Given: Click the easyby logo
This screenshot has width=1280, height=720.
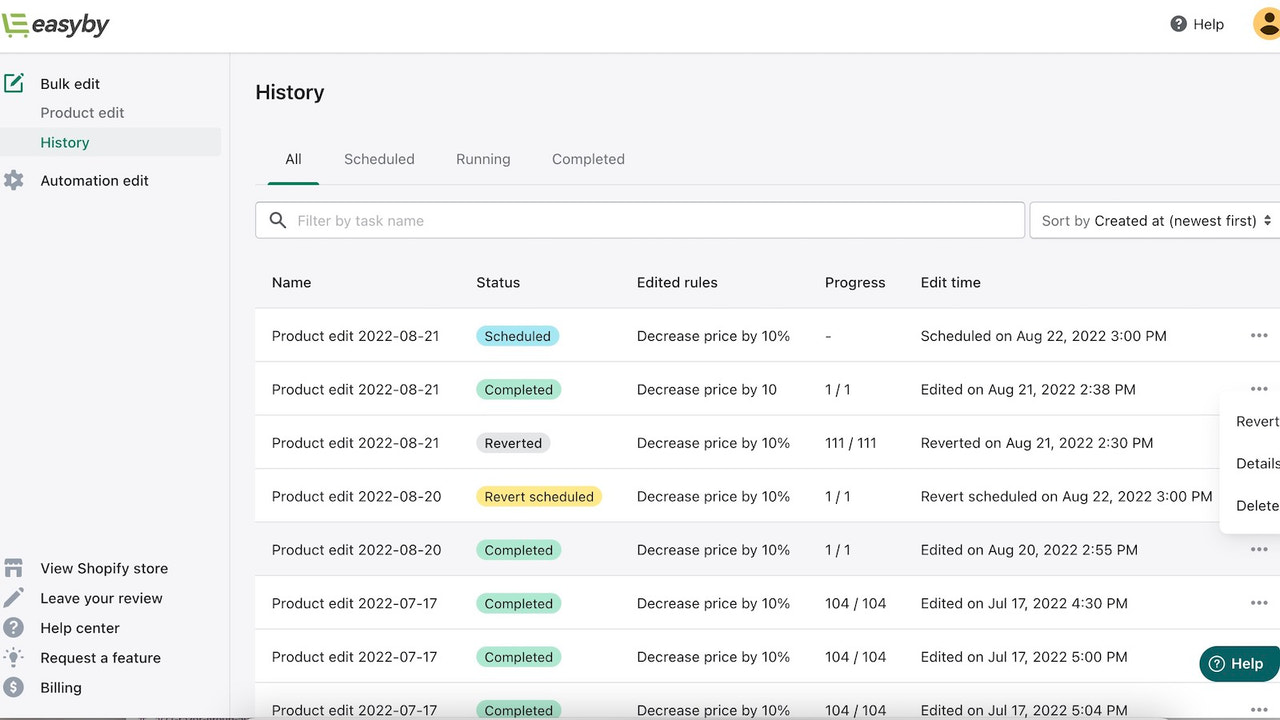Looking at the screenshot, I should tap(56, 24).
